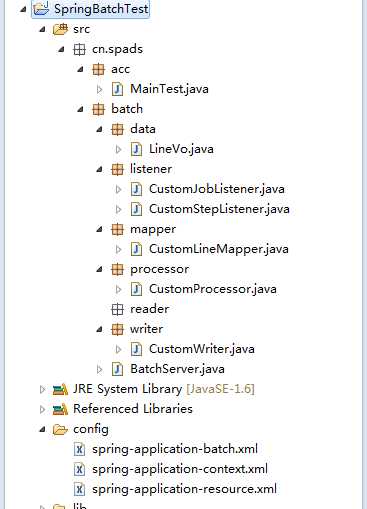
Task: Collapse the config folder node
Action: [42, 430]
